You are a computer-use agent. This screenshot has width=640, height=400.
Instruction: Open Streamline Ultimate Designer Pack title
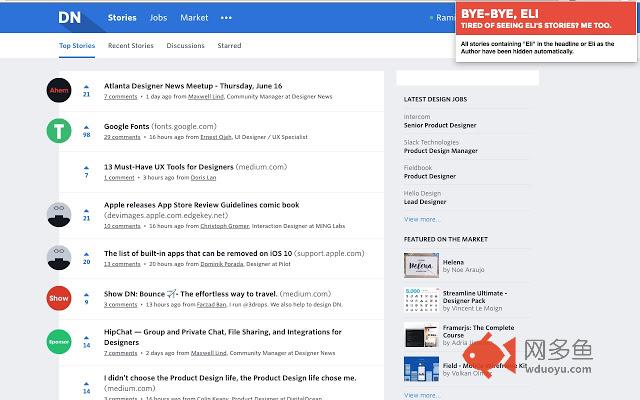(x=475, y=297)
